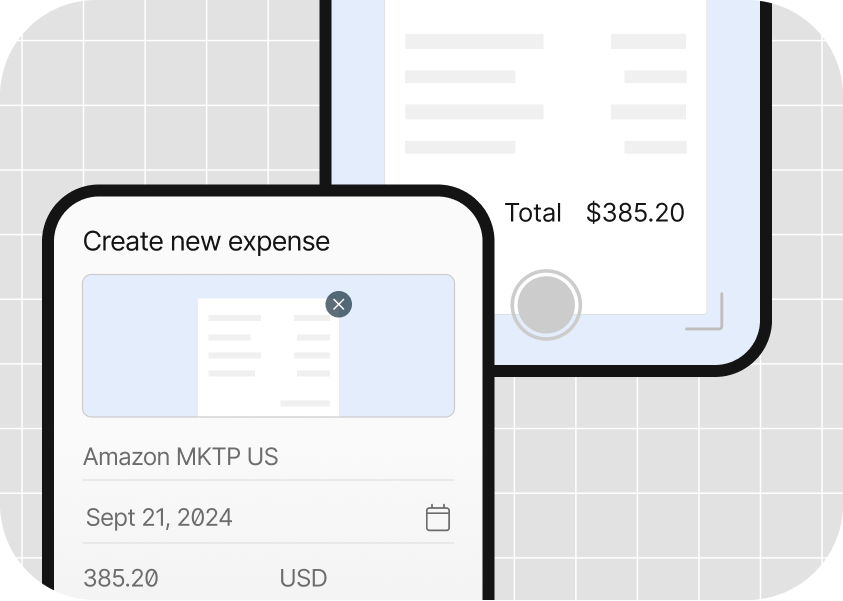This screenshot has height=601, width=843.
Task: Open the receipt thumbnail preview
Action: [x=268, y=345]
